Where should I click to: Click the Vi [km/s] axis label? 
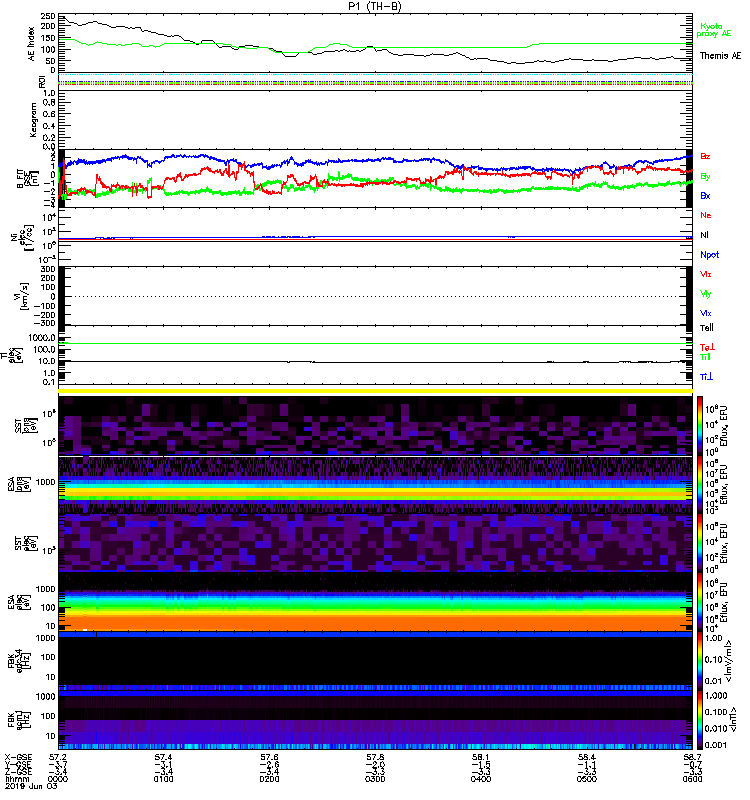23,296
